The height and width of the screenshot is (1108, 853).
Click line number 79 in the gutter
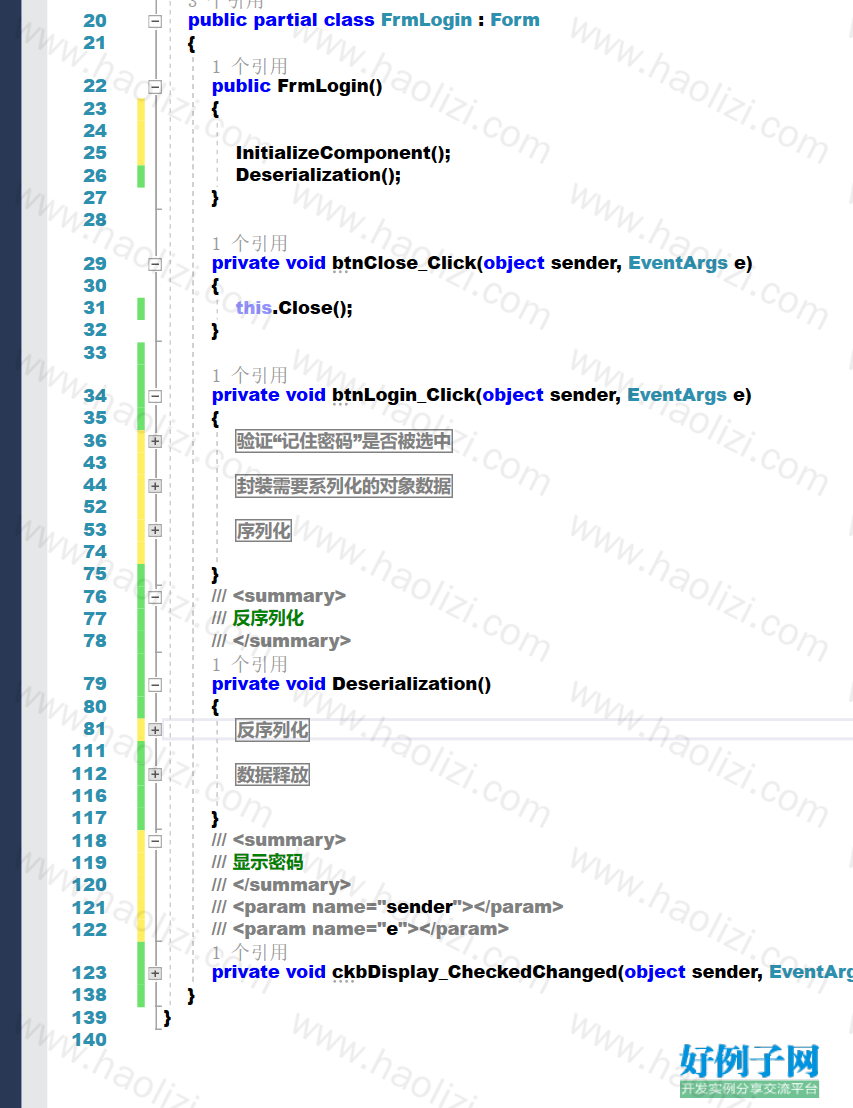(95, 684)
